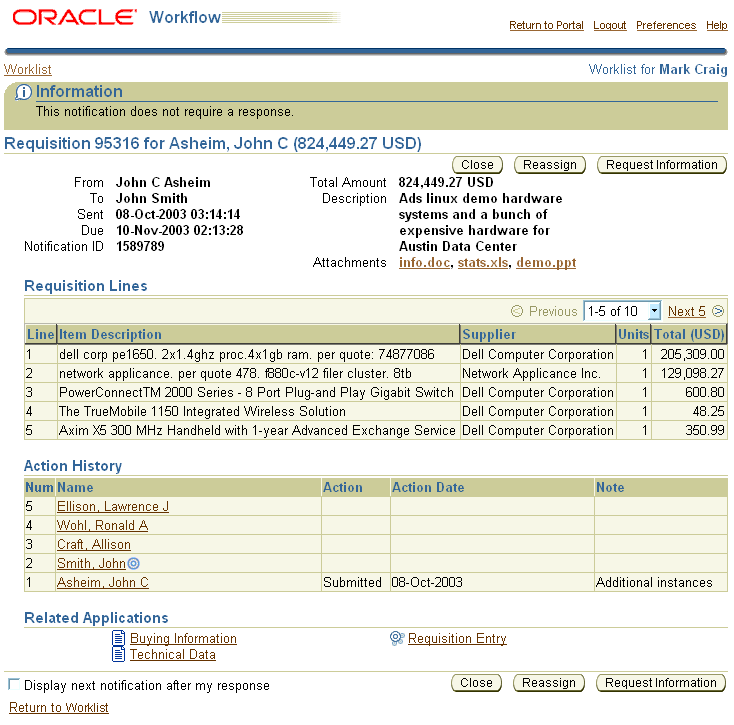This screenshot has height=725, width=734.
Task: Click the Previous pagination link text
Action: [x=553, y=311]
